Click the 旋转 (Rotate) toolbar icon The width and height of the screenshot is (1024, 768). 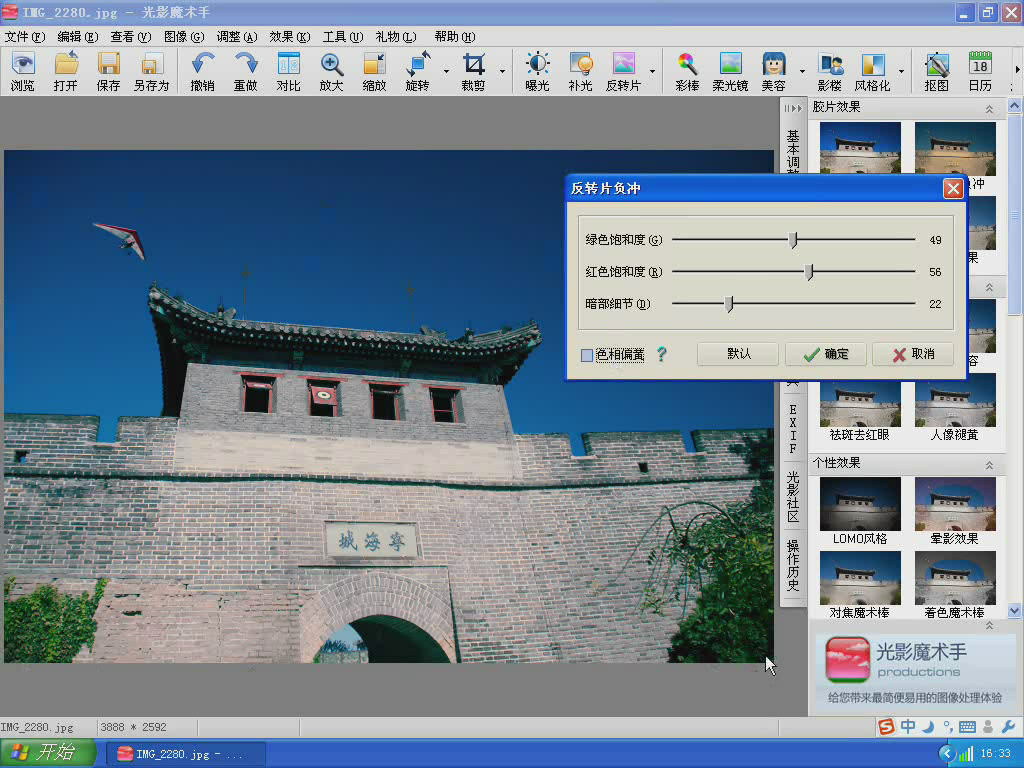coord(417,71)
